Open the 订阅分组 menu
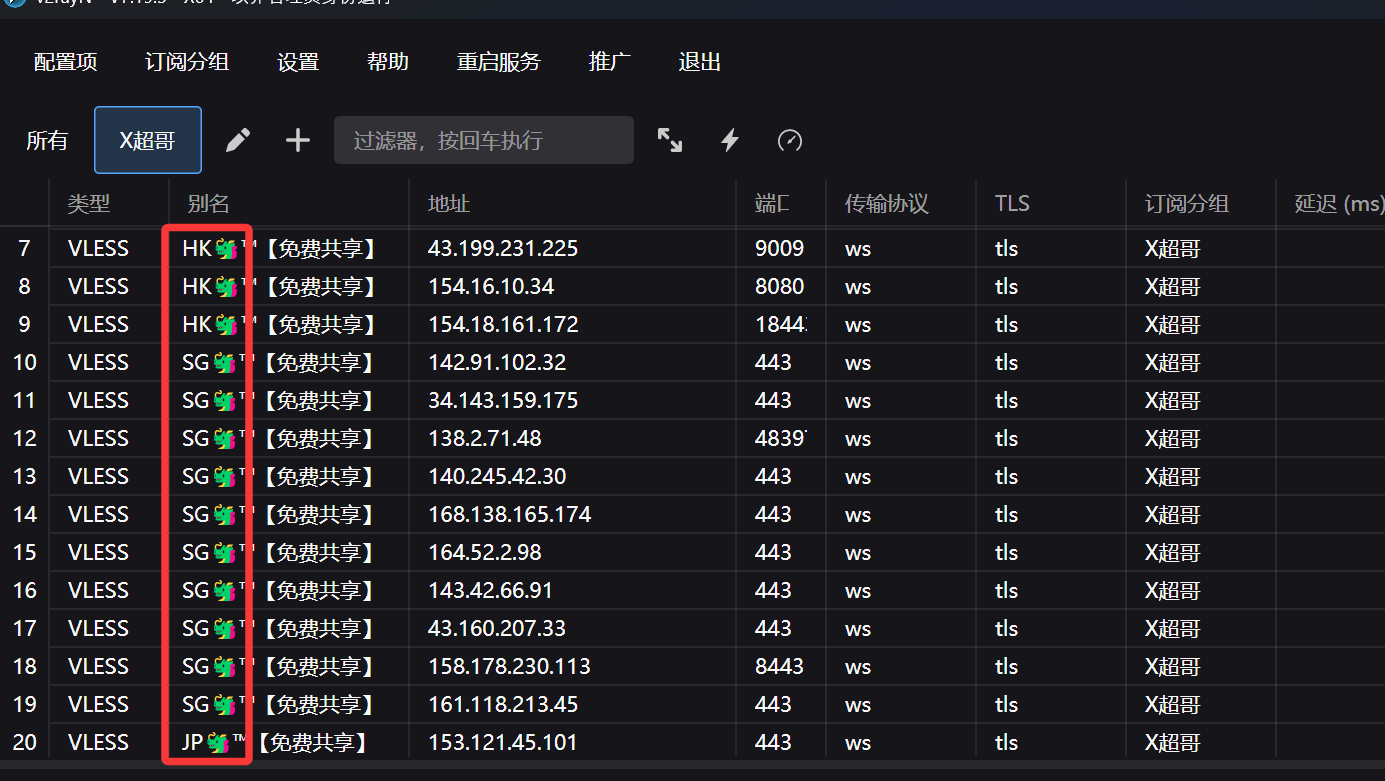The height and width of the screenshot is (781, 1385). pos(187,62)
